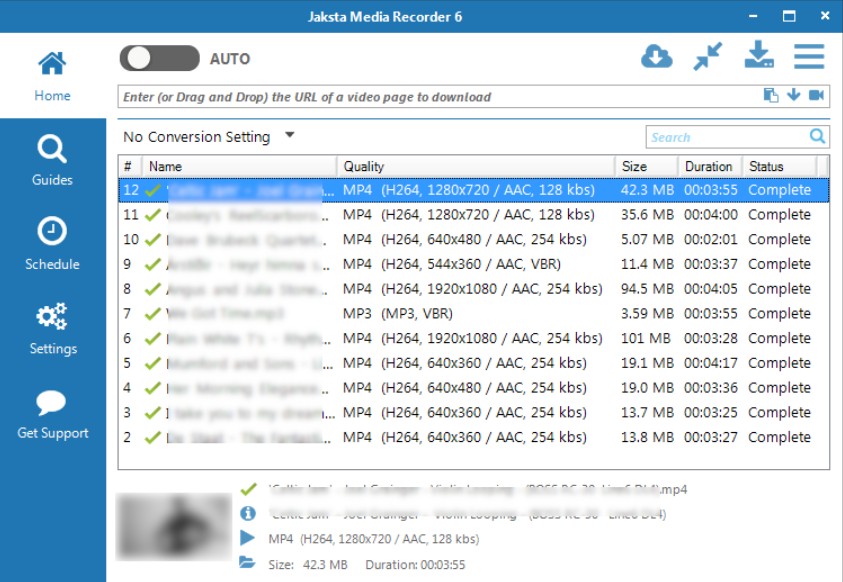The width and height of the screenshot is (843, 582).
Task: Click the download arrow in URL bar
Action: pos(794,95)
